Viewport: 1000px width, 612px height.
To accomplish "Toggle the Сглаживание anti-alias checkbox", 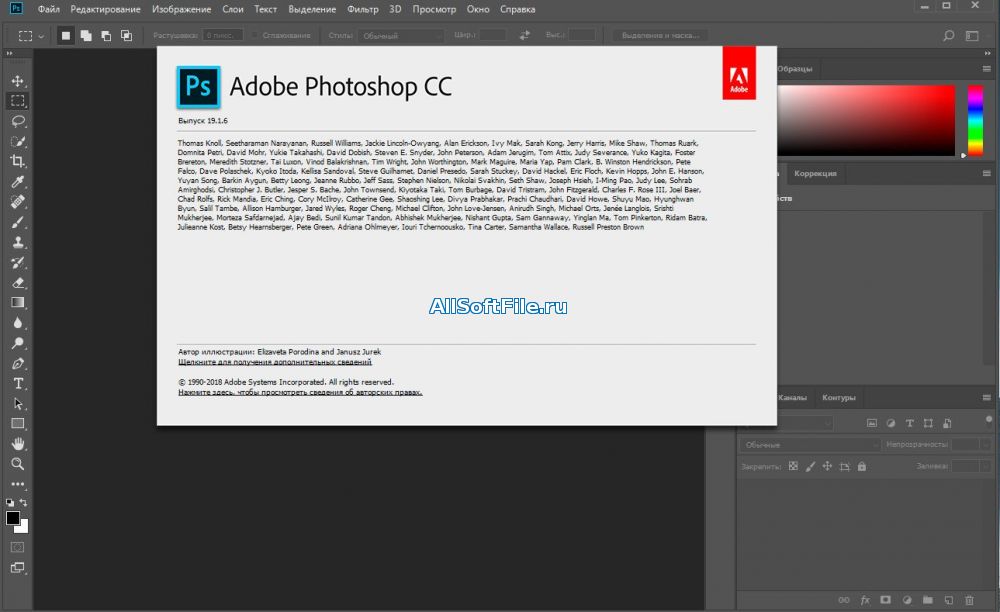I will coord(255,35).
